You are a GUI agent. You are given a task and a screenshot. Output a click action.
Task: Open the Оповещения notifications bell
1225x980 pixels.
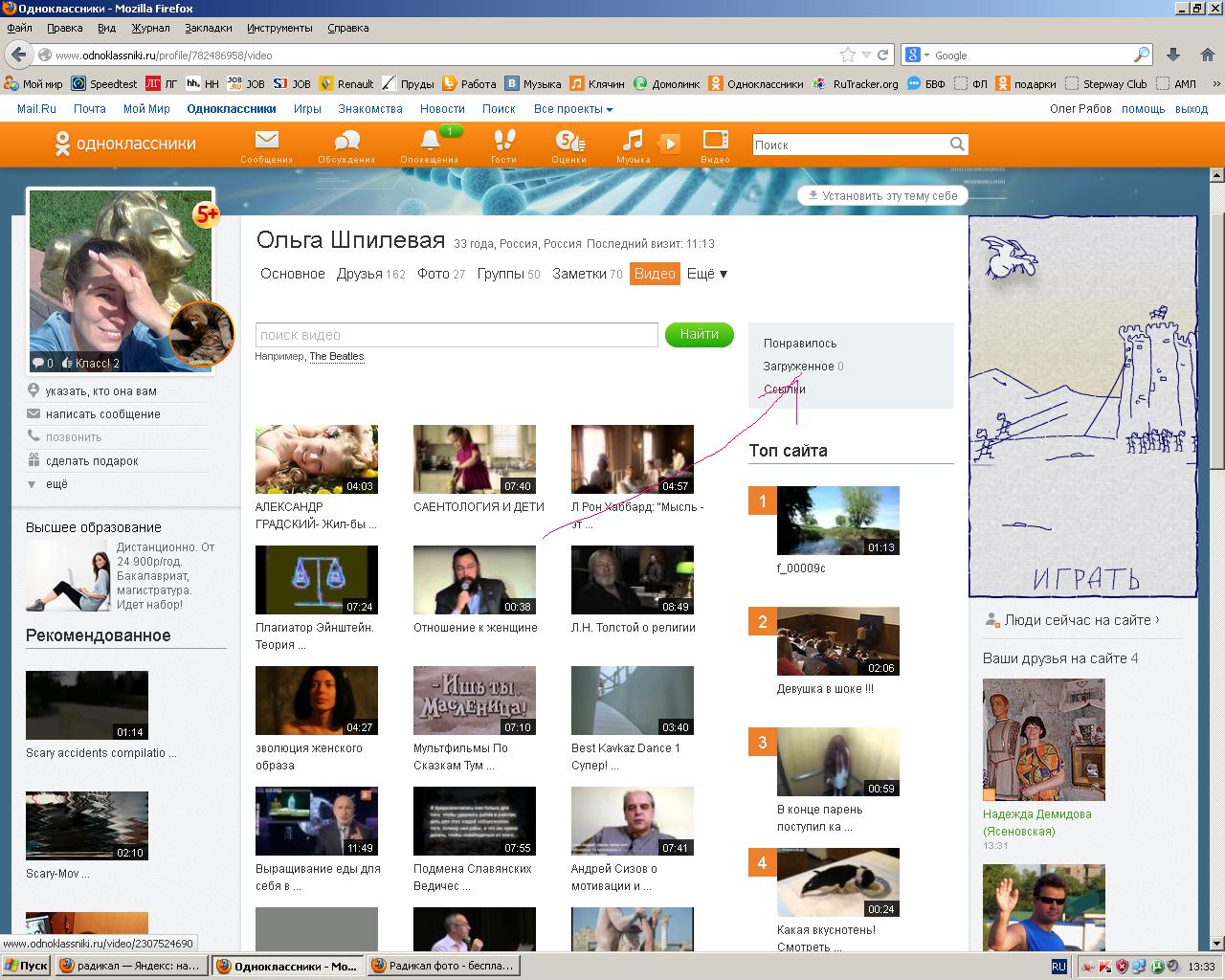[430, 145]
